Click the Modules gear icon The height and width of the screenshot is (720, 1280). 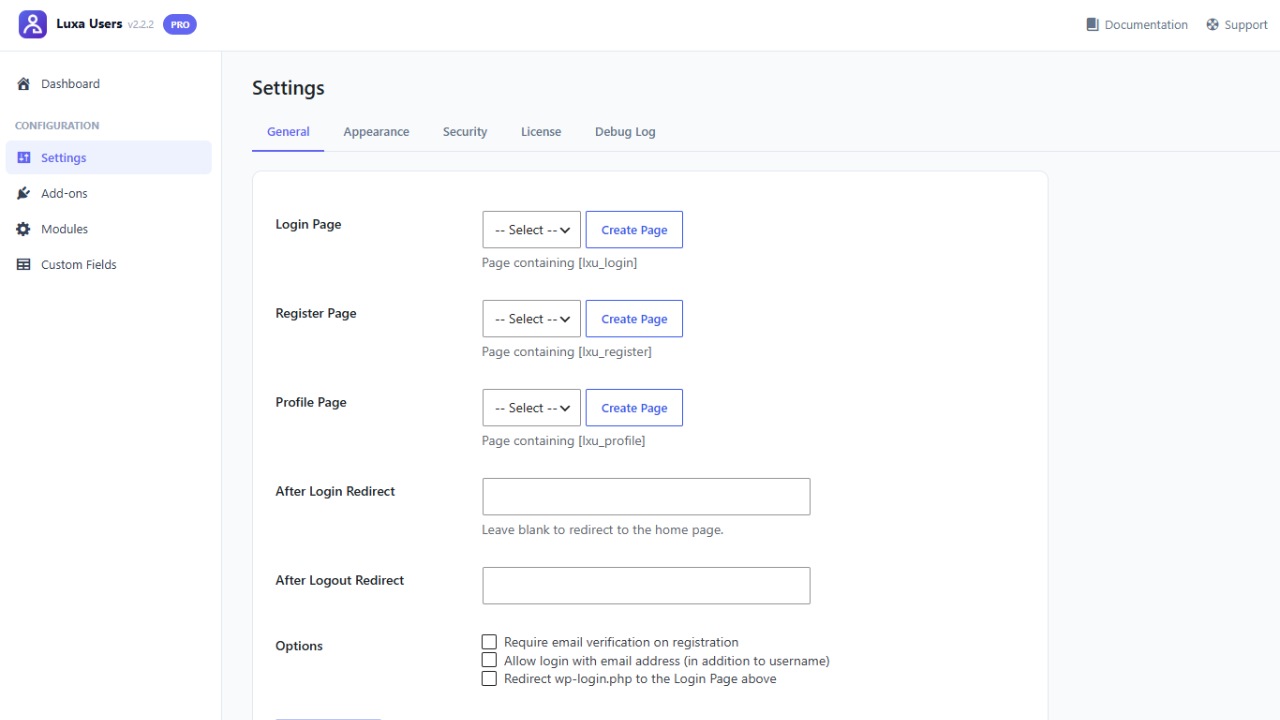click(24, 229)
